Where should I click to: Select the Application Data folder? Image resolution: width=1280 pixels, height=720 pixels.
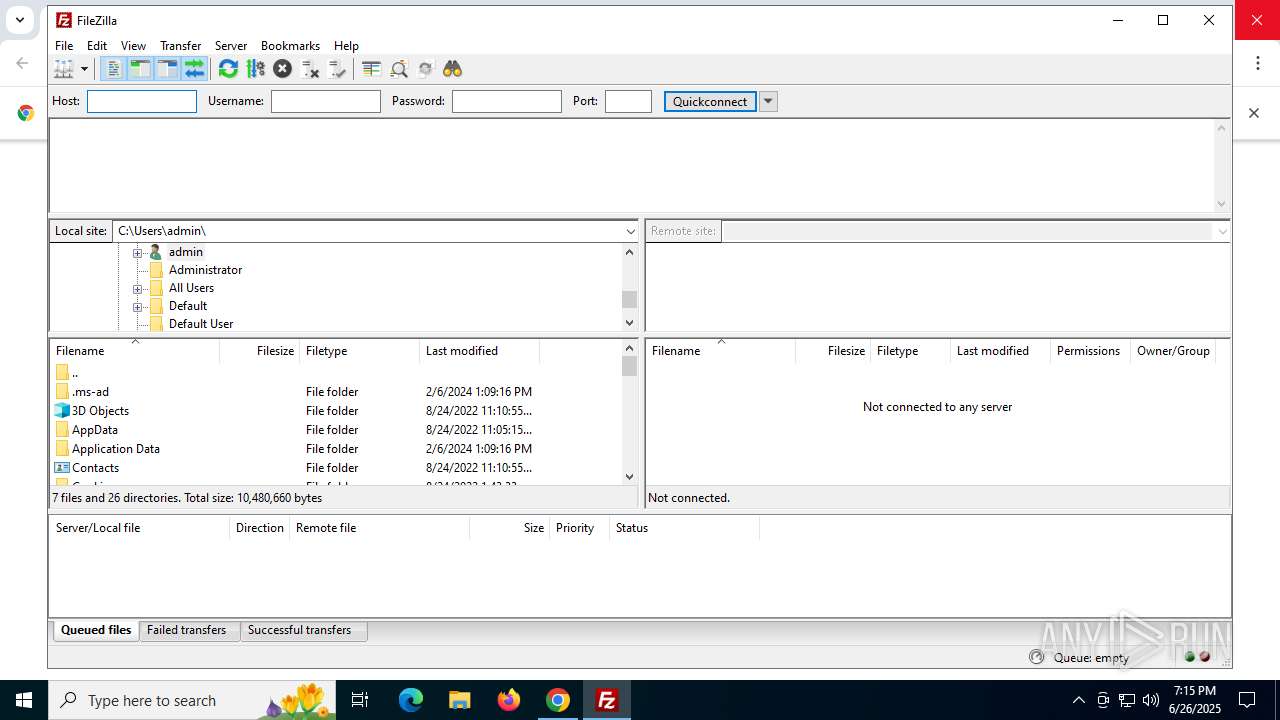[x=116, y=449]
